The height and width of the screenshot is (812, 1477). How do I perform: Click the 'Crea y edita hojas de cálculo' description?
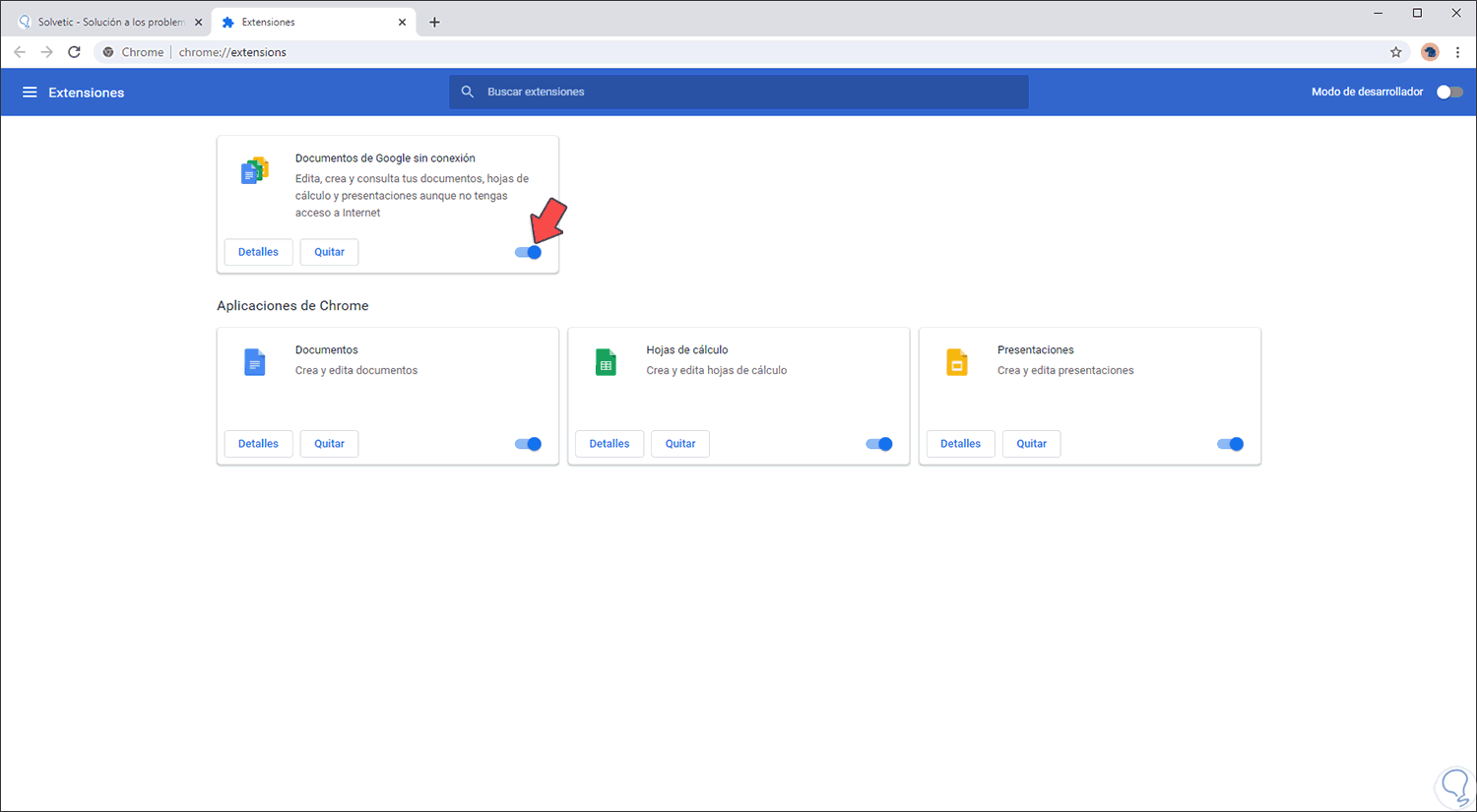(717, 371)
